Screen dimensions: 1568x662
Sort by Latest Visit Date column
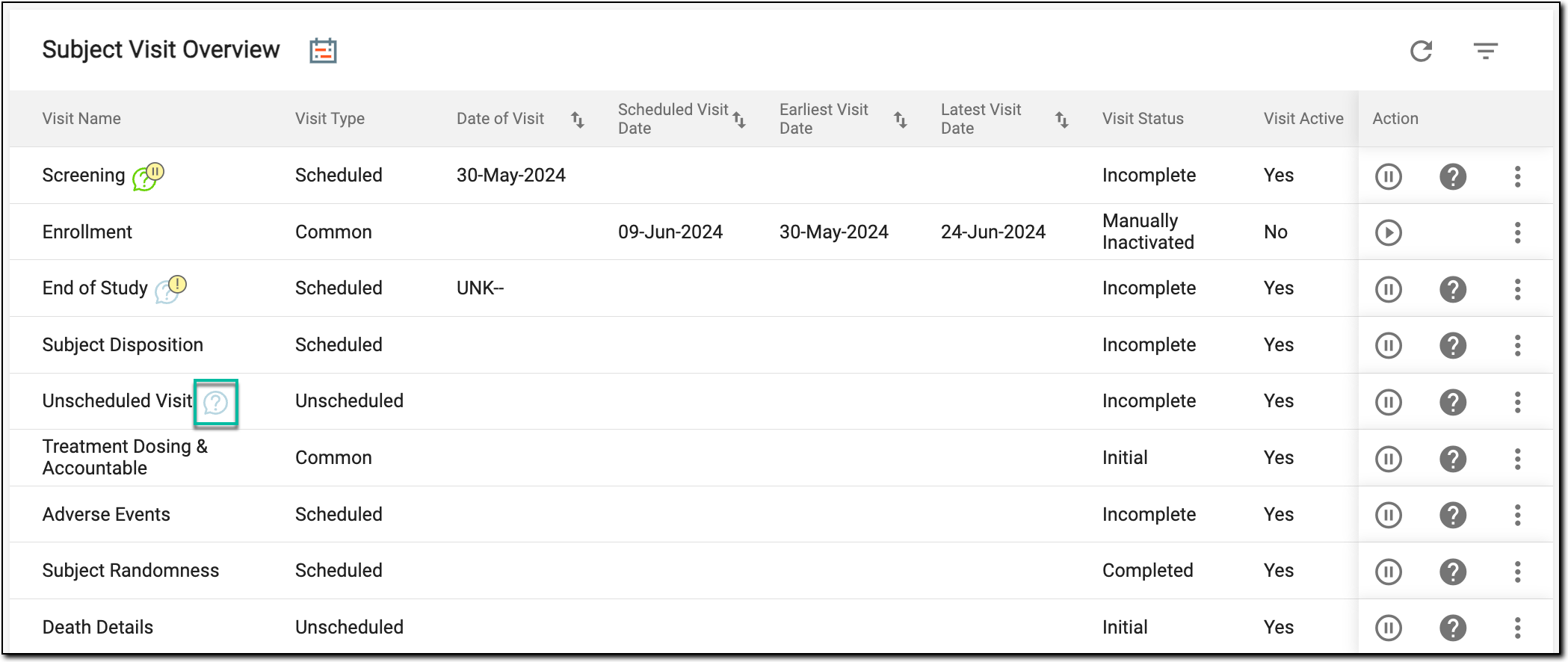click(x=1061, y=119)
